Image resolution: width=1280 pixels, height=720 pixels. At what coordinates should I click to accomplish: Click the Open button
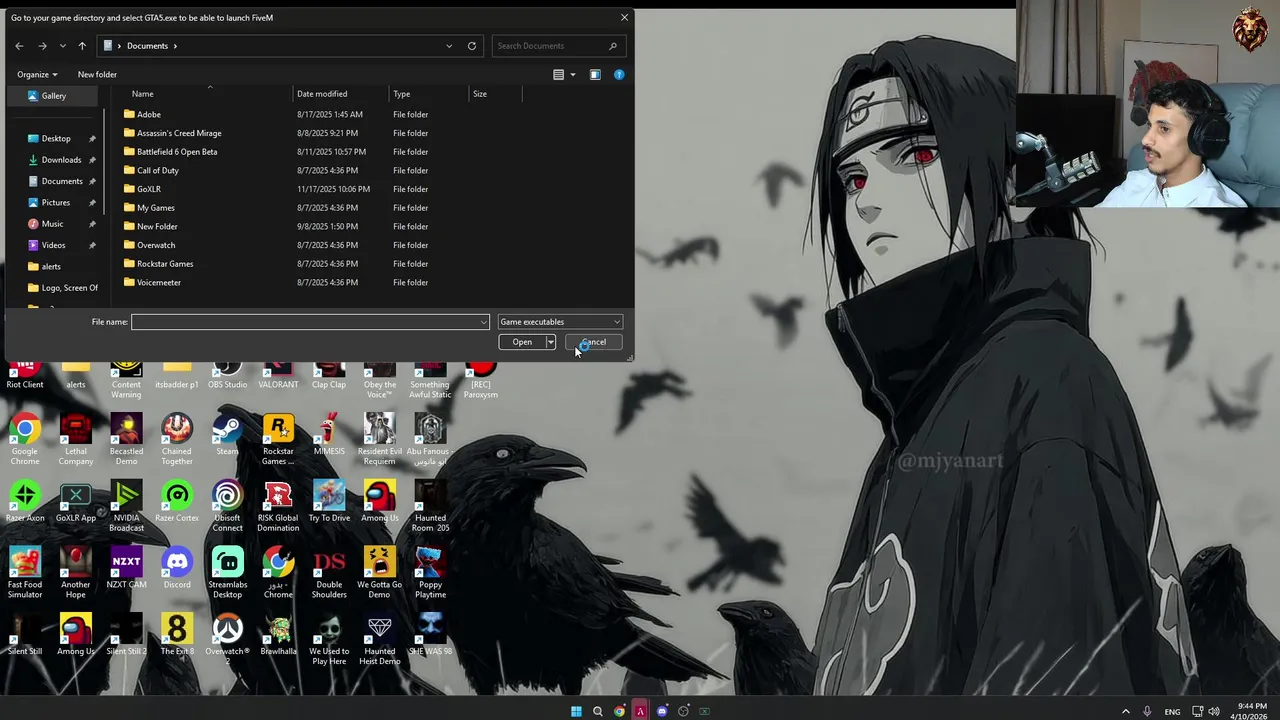tap(522, 342)
